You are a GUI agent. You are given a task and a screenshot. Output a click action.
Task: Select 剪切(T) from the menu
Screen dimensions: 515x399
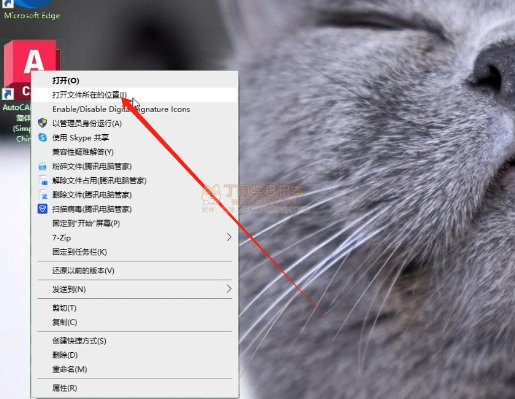[x=134, y=308]
